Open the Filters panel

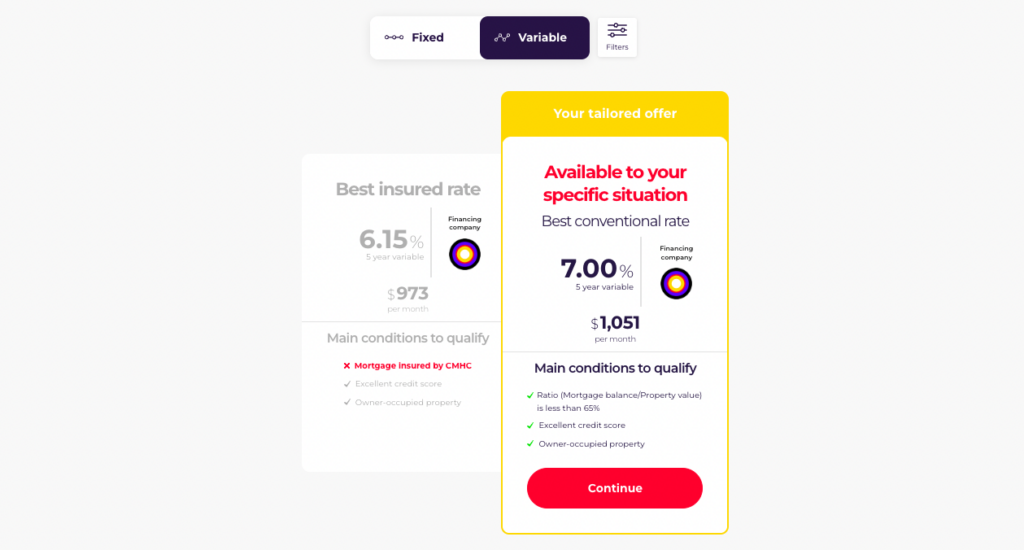click(617, 37)
